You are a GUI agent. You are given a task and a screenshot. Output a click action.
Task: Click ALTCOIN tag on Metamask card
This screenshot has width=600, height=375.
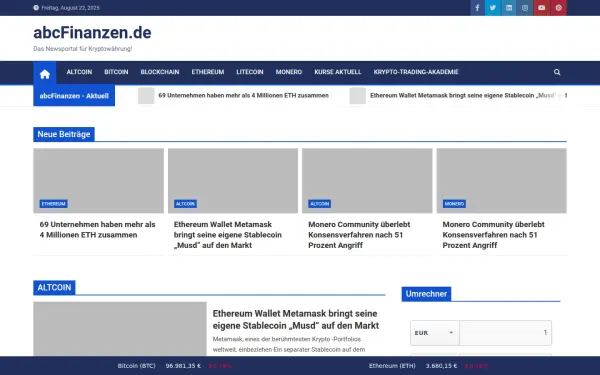pos(185,204)
